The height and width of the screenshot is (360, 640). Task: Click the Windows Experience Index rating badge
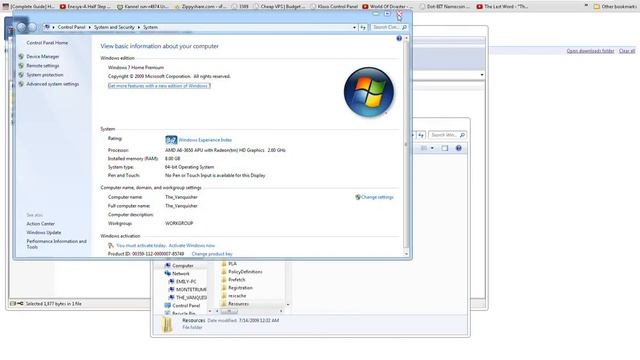point(171,140)
